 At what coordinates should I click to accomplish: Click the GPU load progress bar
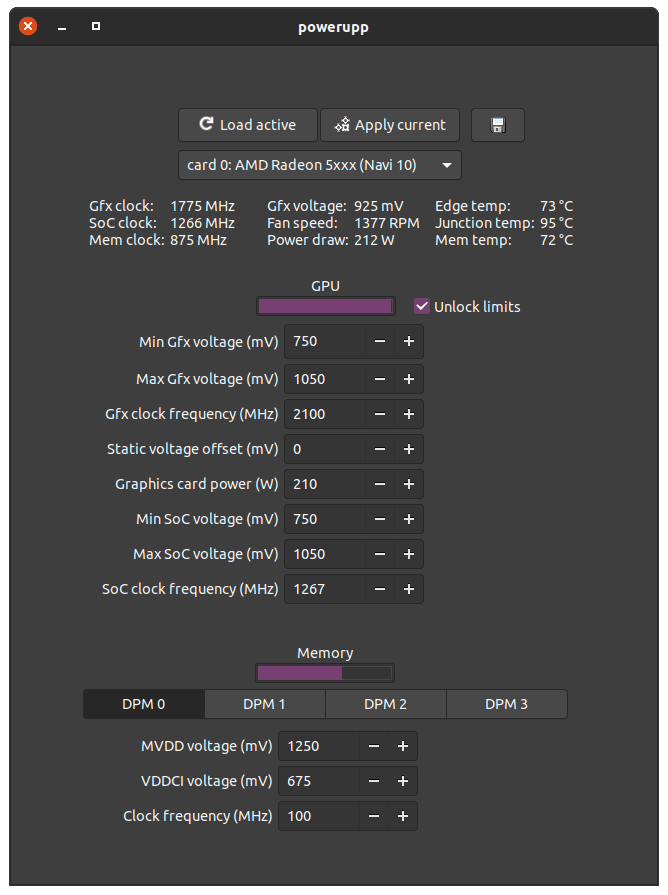[x=325, y=306]
